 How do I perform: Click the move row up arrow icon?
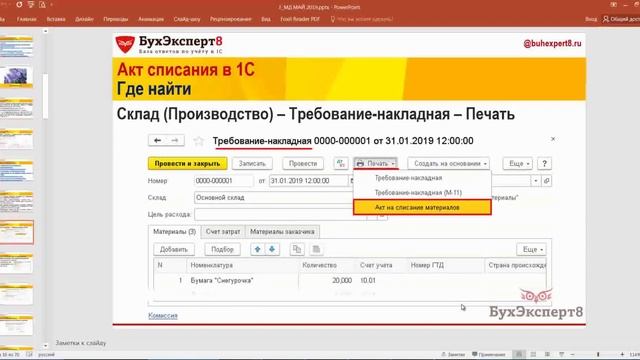[258, 249]
